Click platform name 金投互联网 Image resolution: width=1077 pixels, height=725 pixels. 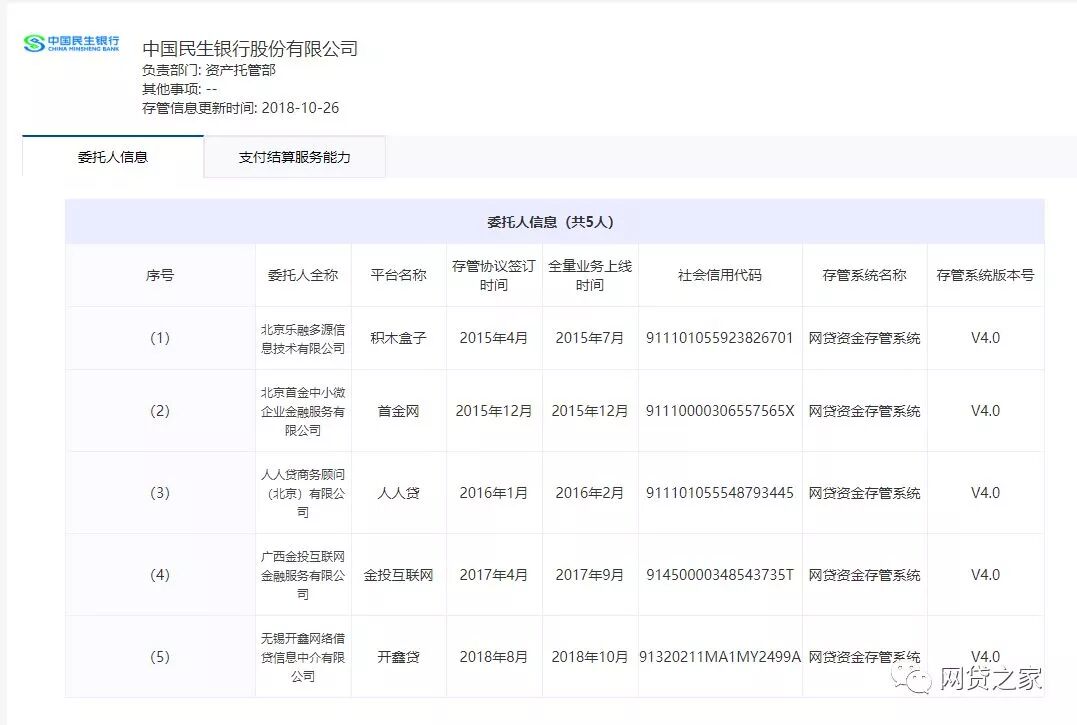[x=398, y=575]
